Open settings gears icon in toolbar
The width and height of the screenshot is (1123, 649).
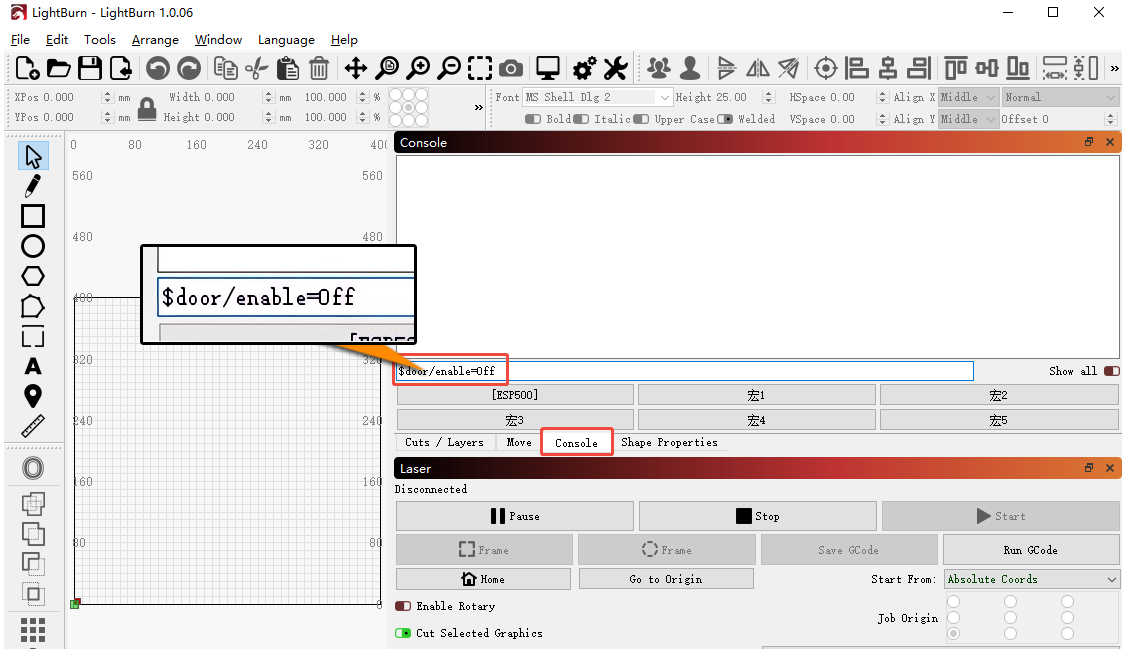[x=584, y=68]
